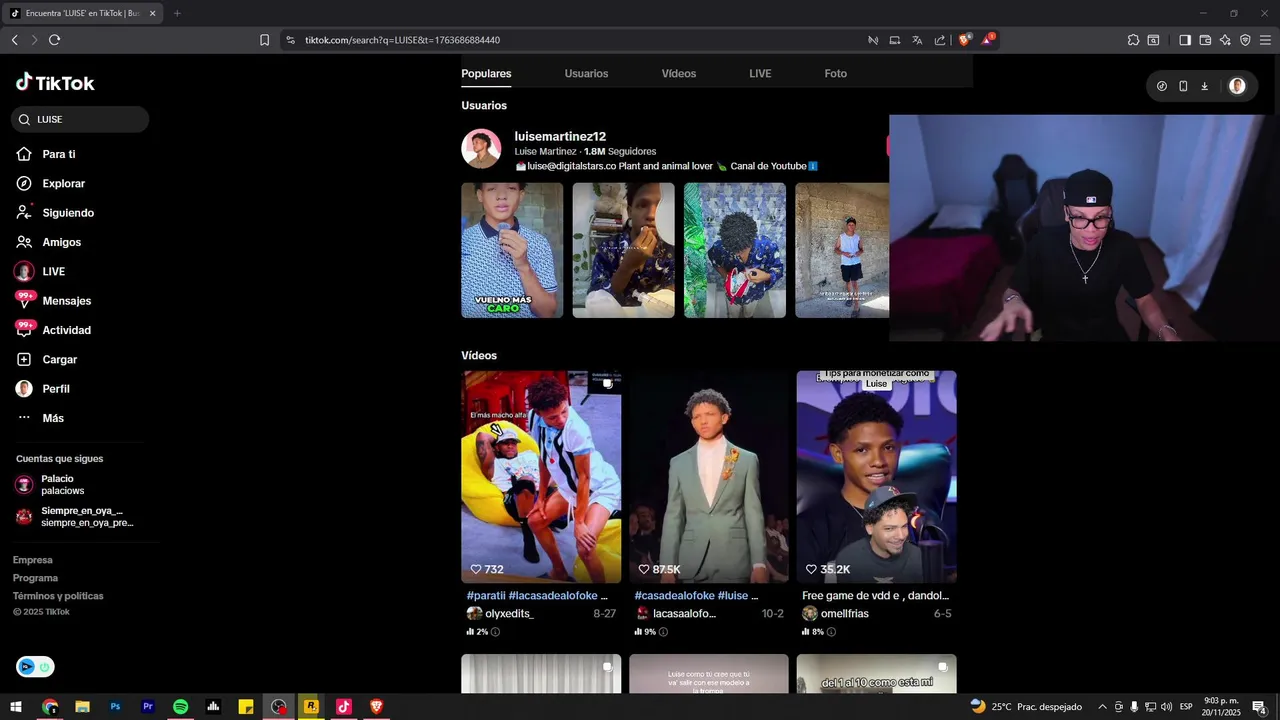
Task: Expand the Empresa footer section
Action: (33, 560)
